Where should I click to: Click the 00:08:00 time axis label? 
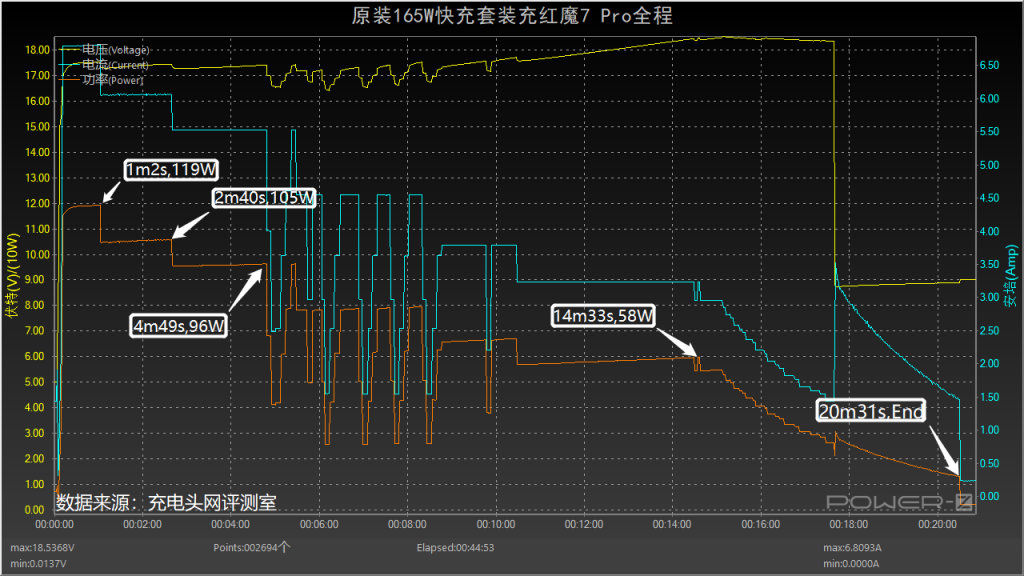[408, 524]
